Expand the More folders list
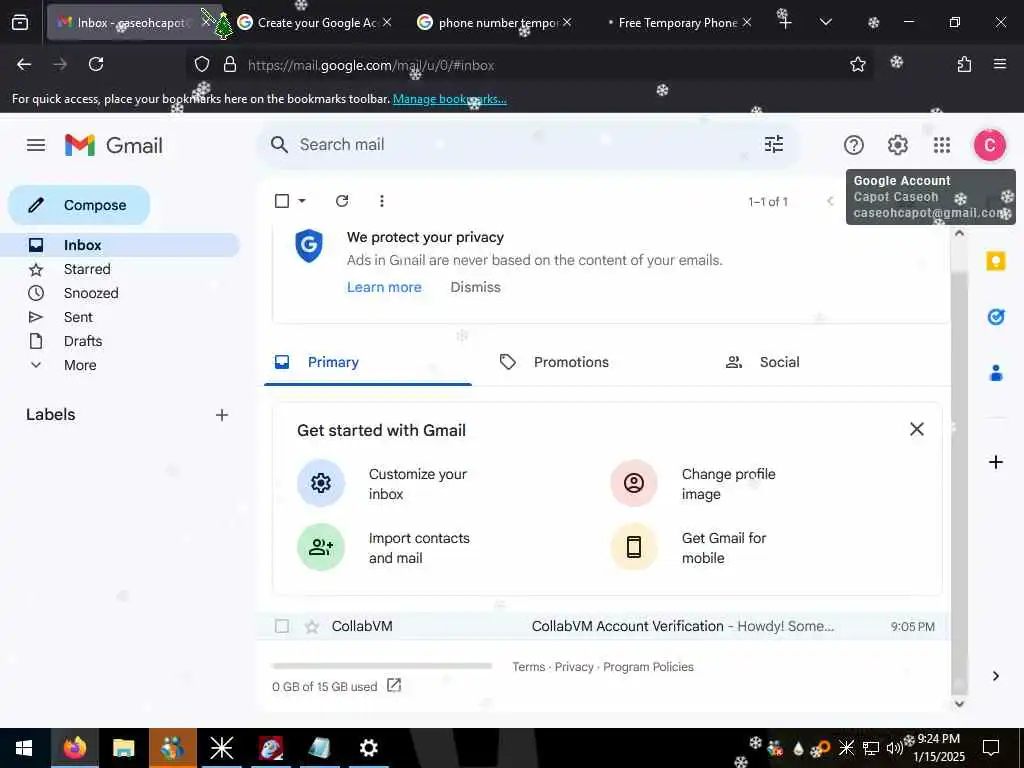1024x768 pixels. [x=80, y=365]
